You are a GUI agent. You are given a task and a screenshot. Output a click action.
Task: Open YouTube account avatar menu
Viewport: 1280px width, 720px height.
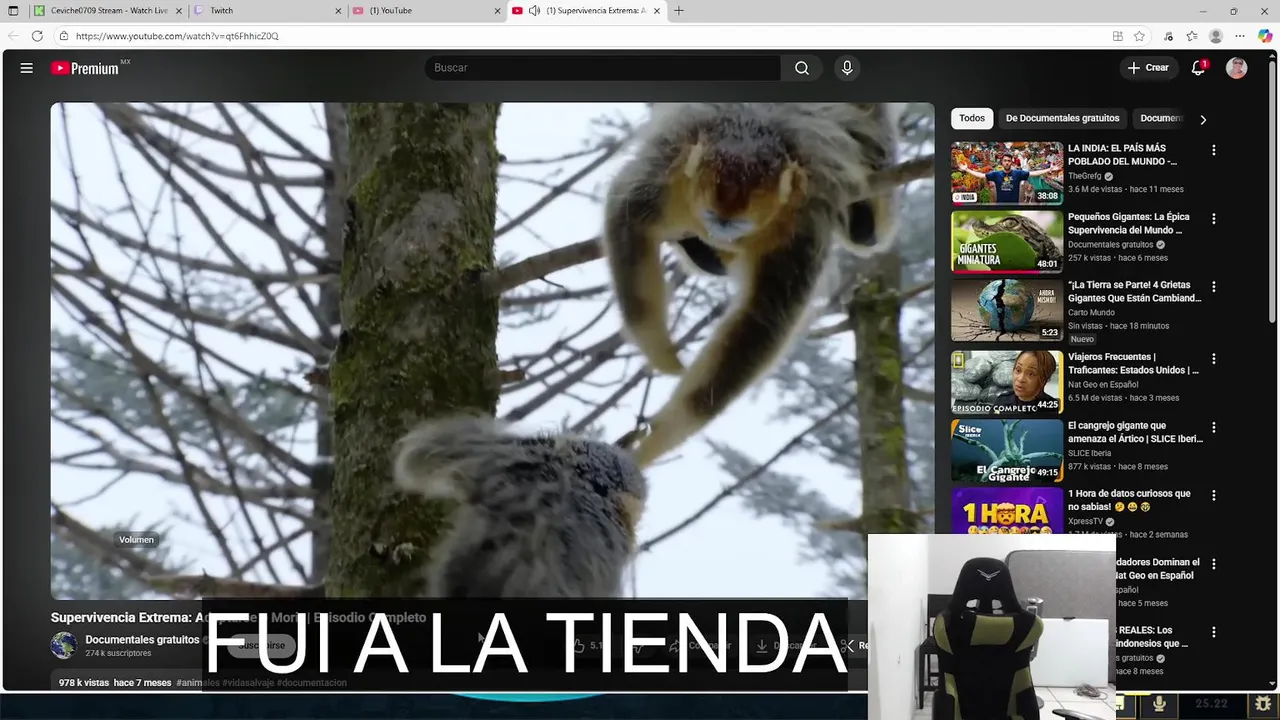point(1237,68)
